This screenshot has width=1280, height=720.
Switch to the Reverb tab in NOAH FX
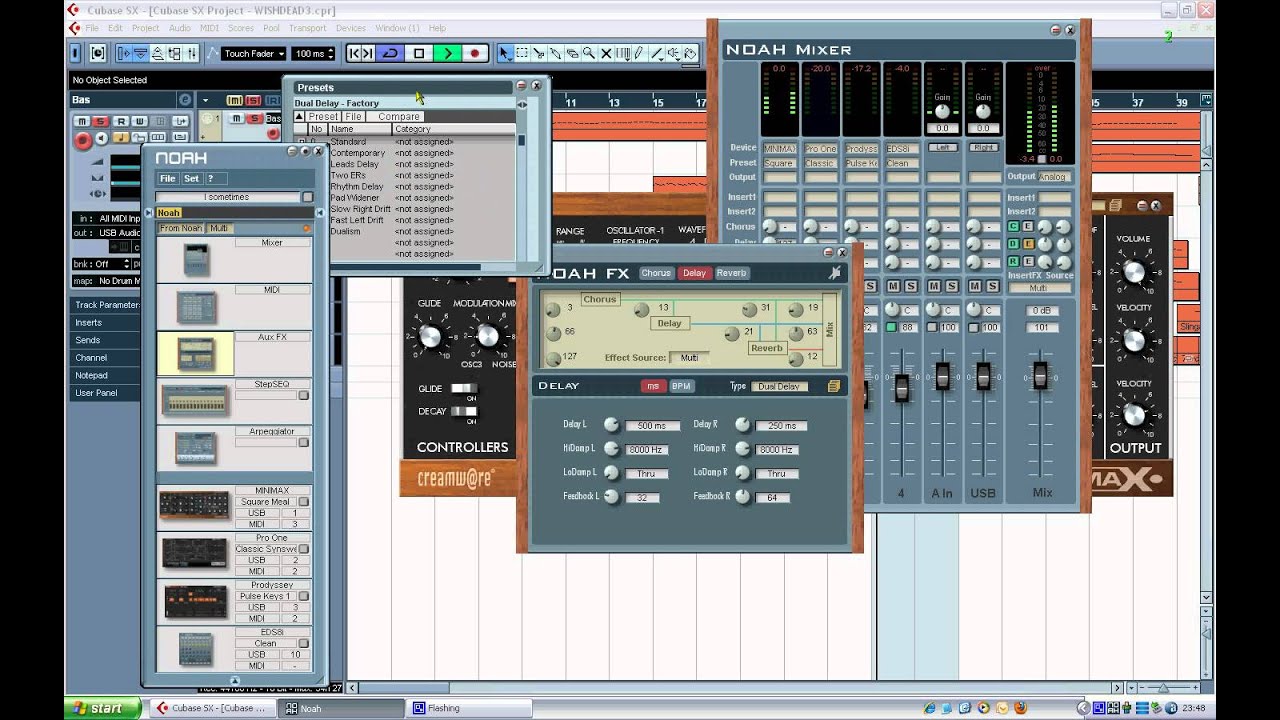731,273
